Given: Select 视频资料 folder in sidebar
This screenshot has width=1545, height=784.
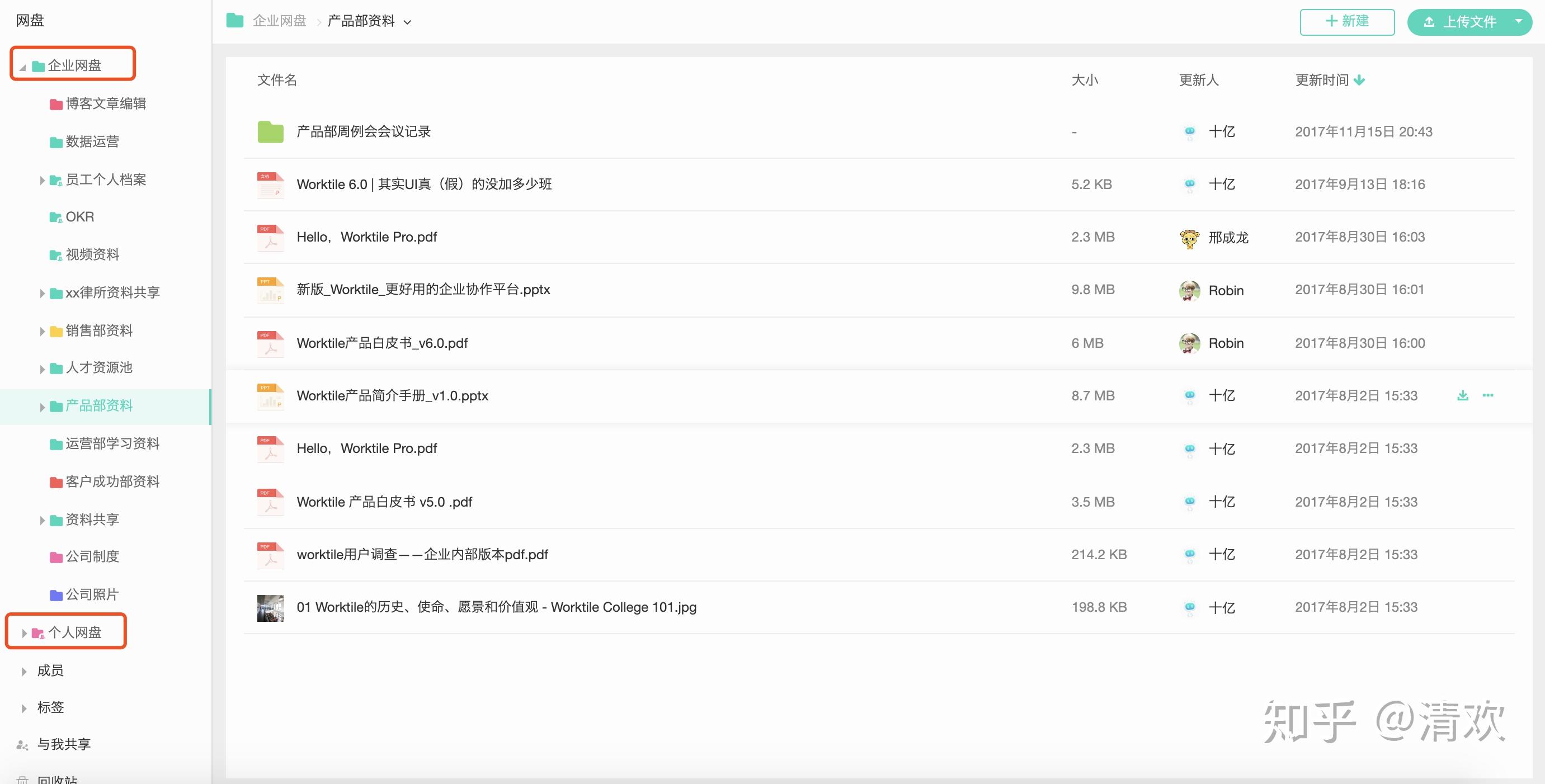Looking at the screenshot, I should (x=92, y=255).
